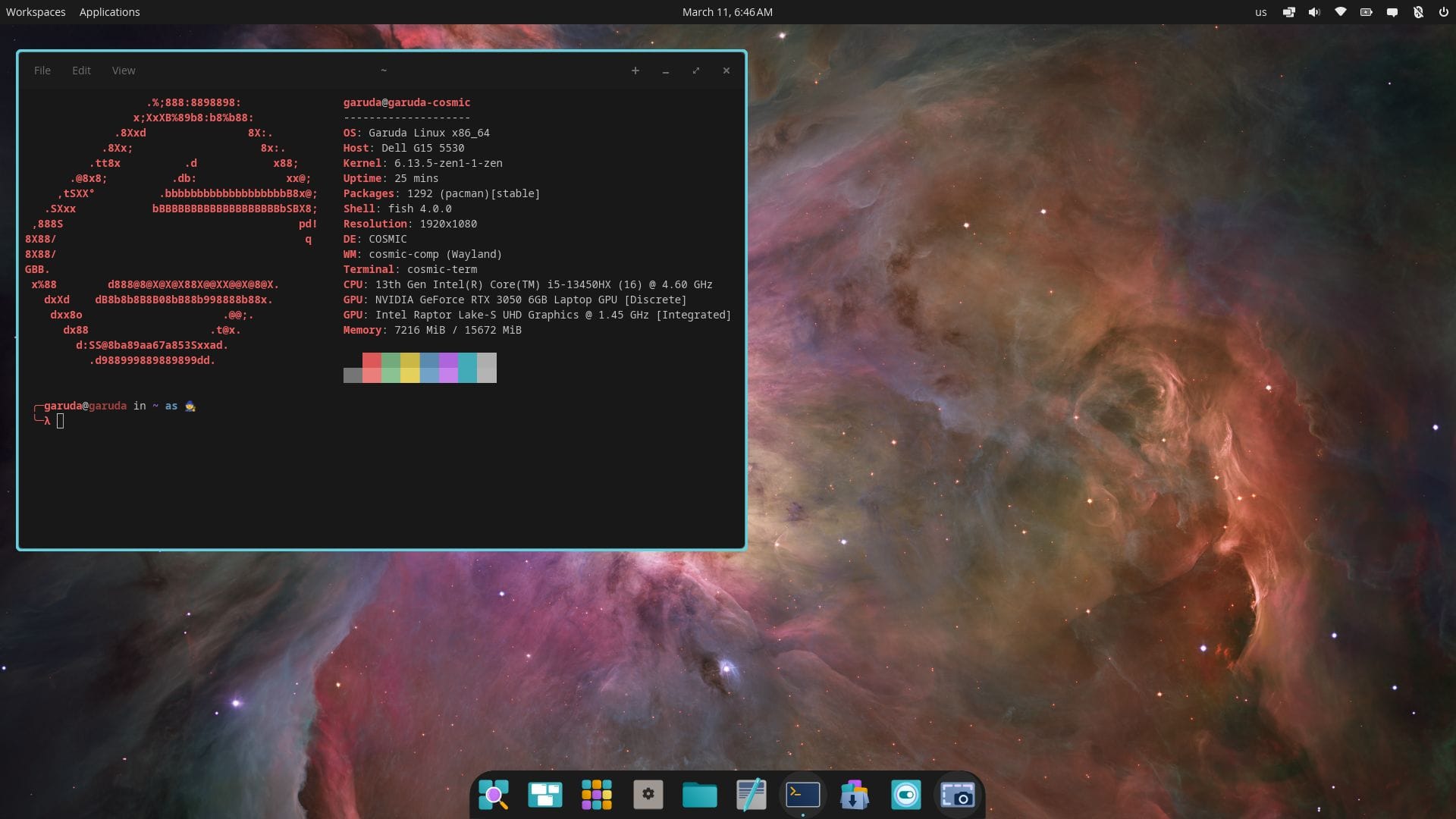Open the COSMIC app launcher search icon
The image size is (1456, 819).
(494, 795)
